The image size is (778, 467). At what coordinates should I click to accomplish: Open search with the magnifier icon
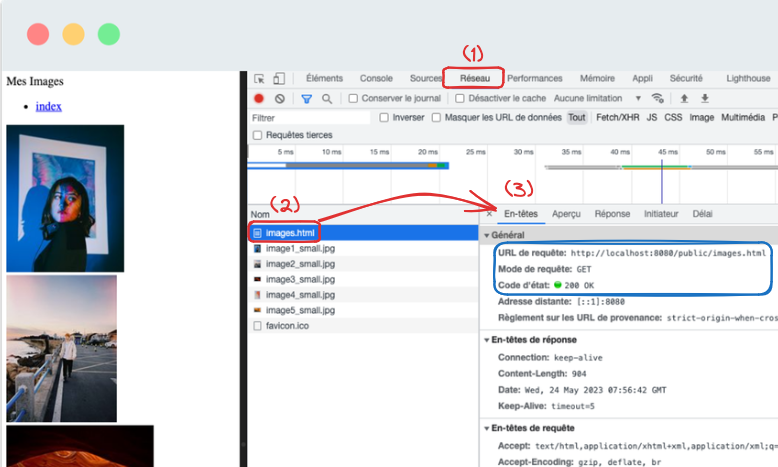[x=327, y=99]
